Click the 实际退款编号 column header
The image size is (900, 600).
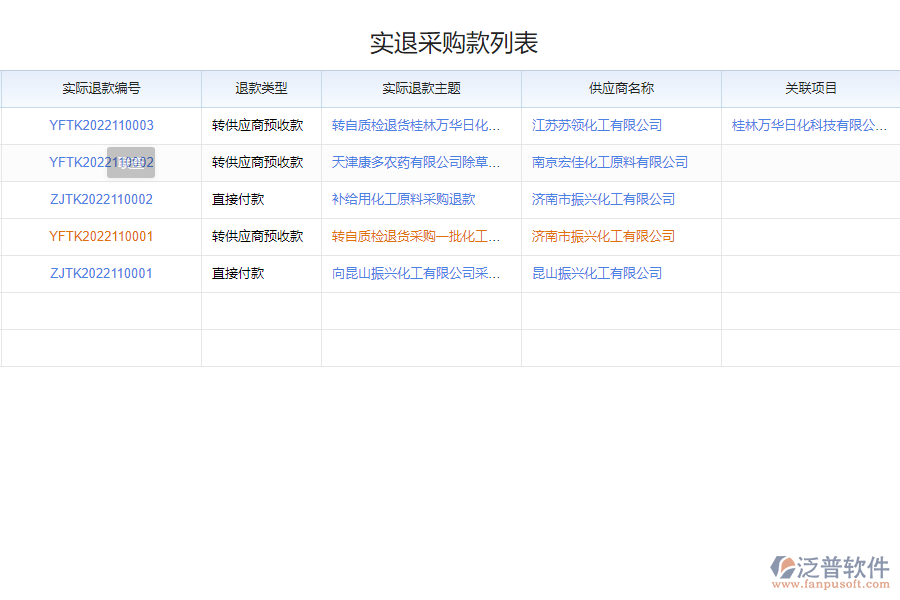pyautogui.click(x=103, y=88)
